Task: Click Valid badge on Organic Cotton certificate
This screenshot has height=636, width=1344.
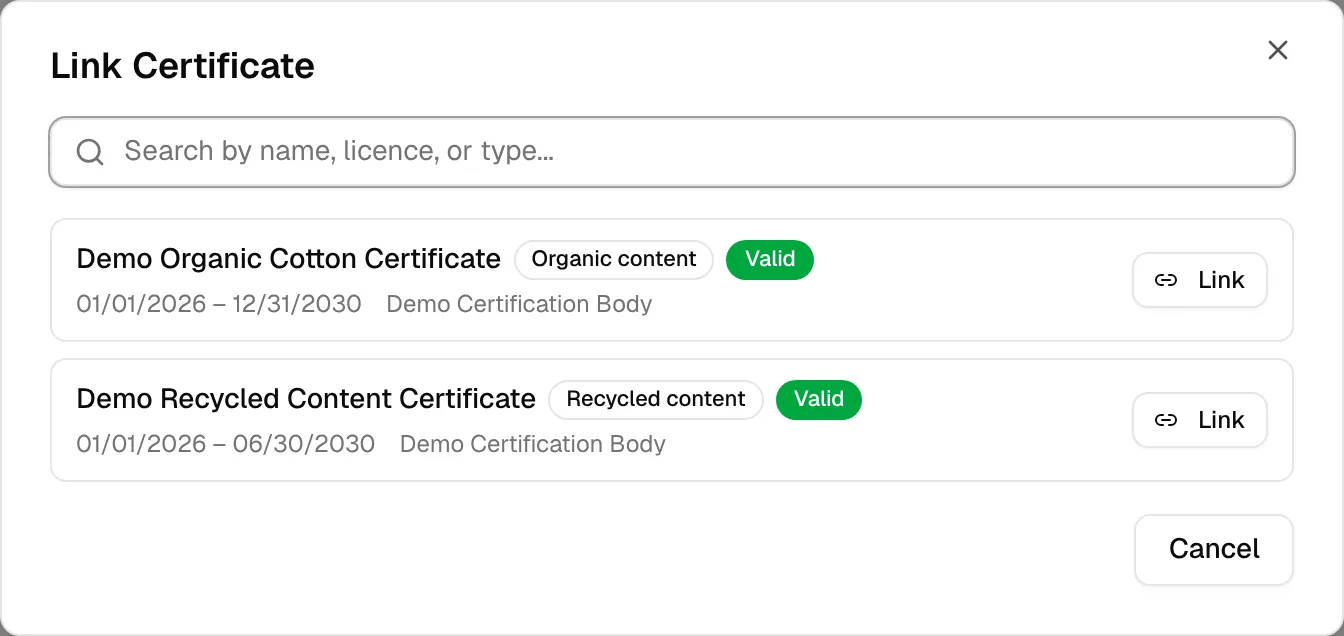Action: tap(770, 259)
